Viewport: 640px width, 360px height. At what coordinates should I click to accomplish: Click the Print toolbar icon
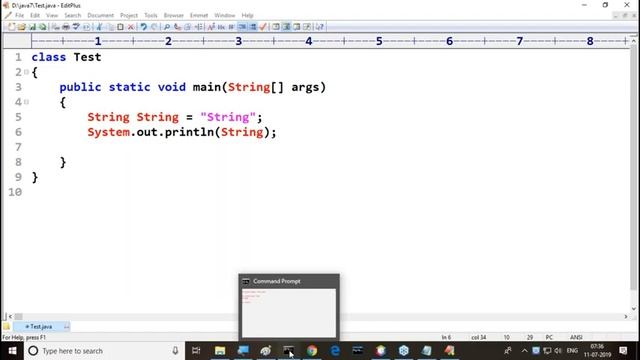coord(65,27)
